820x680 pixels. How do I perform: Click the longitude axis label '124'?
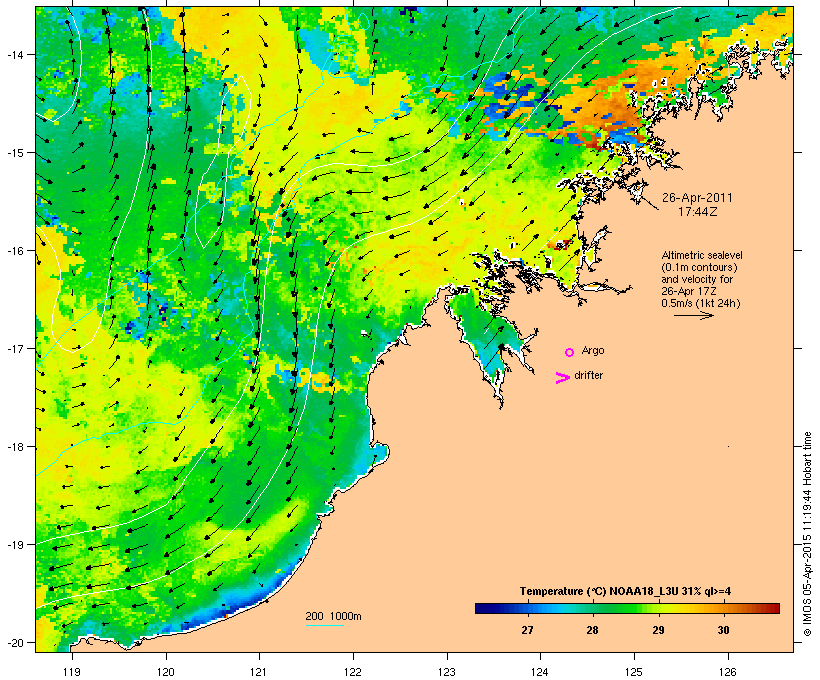click(x=540, y=672)
